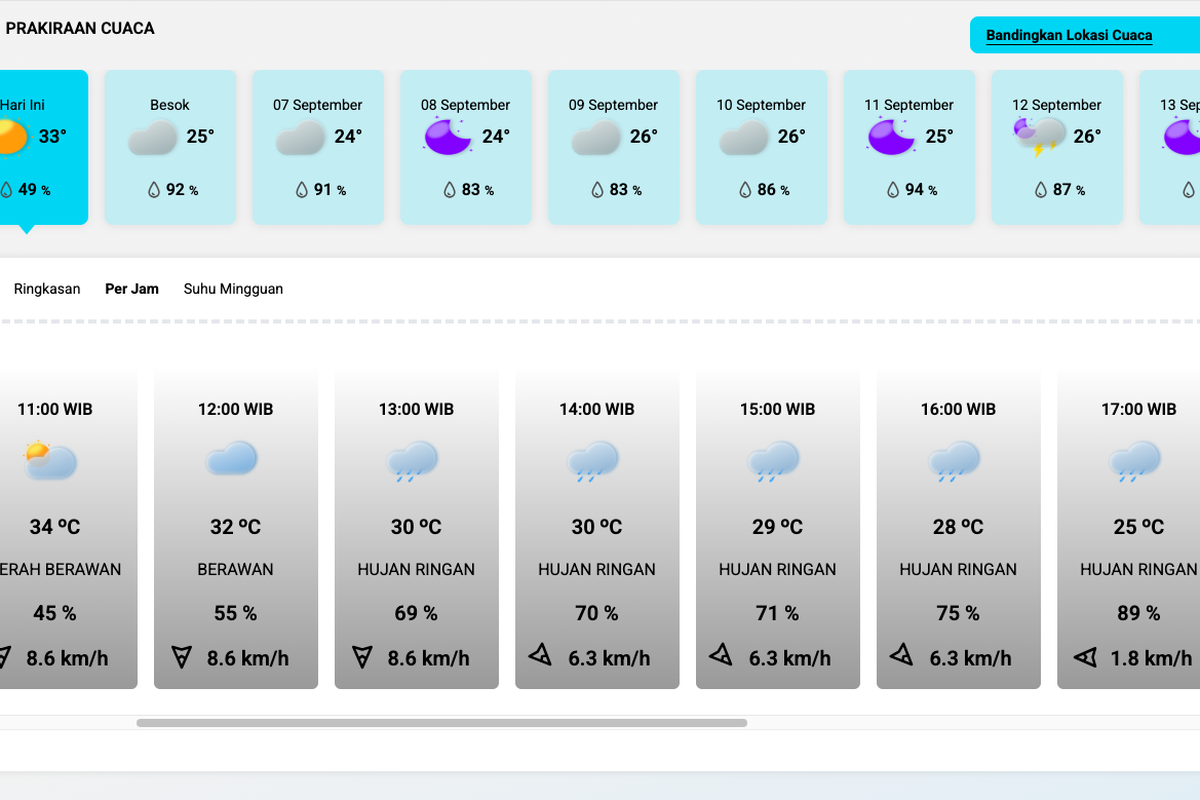Viewport: 1200px width, 800px height.
Task: Open the Suhu Mingguan tab
Action: coord(233,289)
